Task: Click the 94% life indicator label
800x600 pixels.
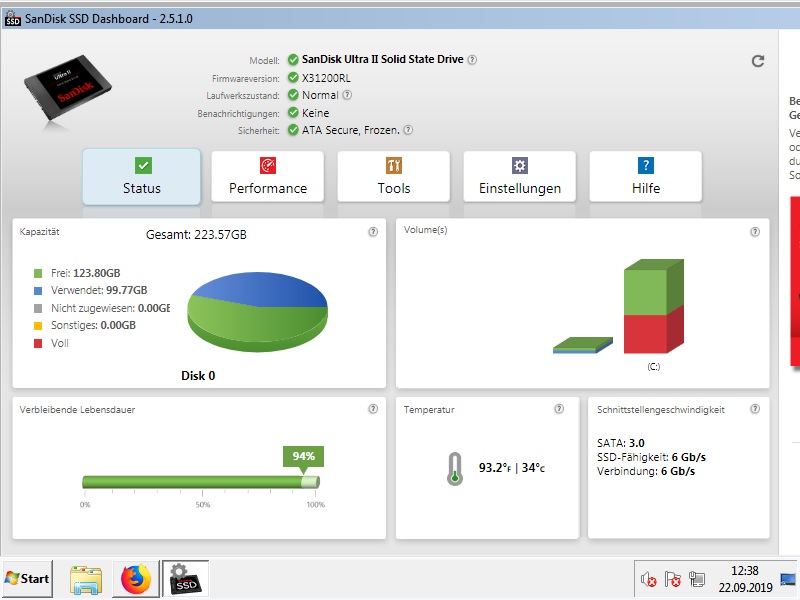Action: 304,456
